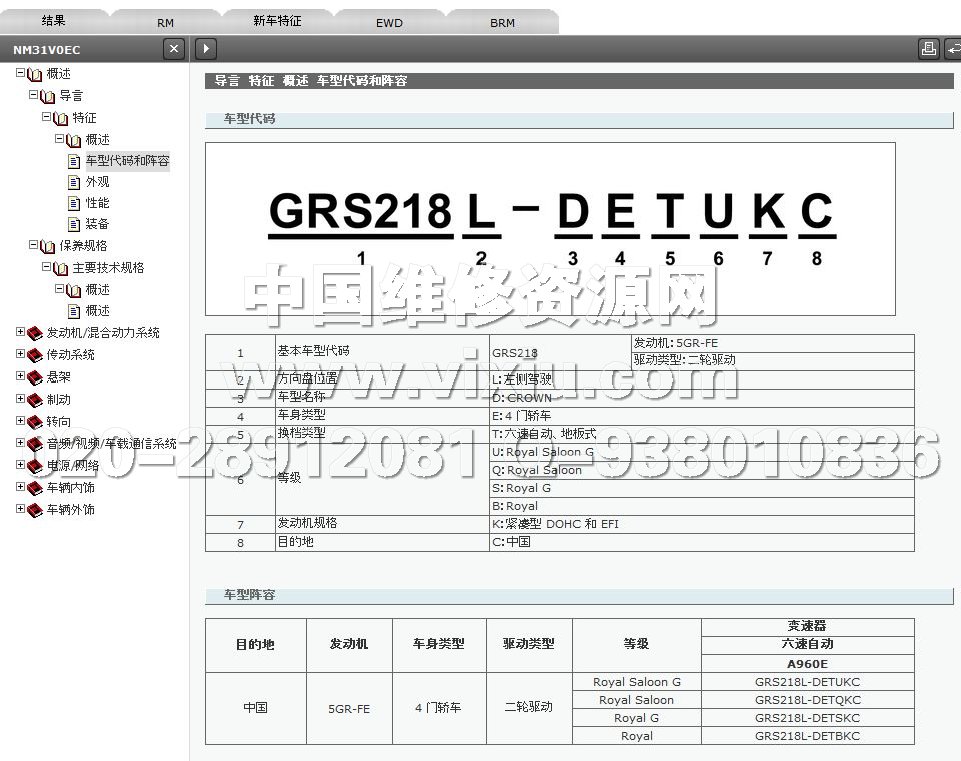Click the open book icon beside 导言
Image resolution: width=961 pixels, height=761 pixels.
tap(47, 97)
